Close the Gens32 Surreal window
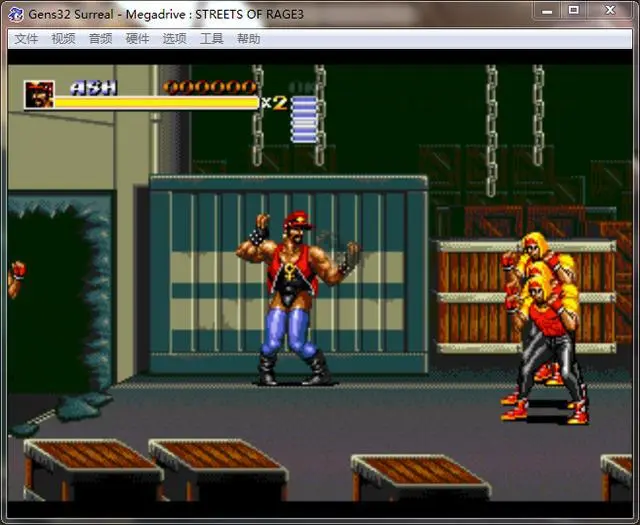The image size is (640, 525). click(x=610, y=11)
